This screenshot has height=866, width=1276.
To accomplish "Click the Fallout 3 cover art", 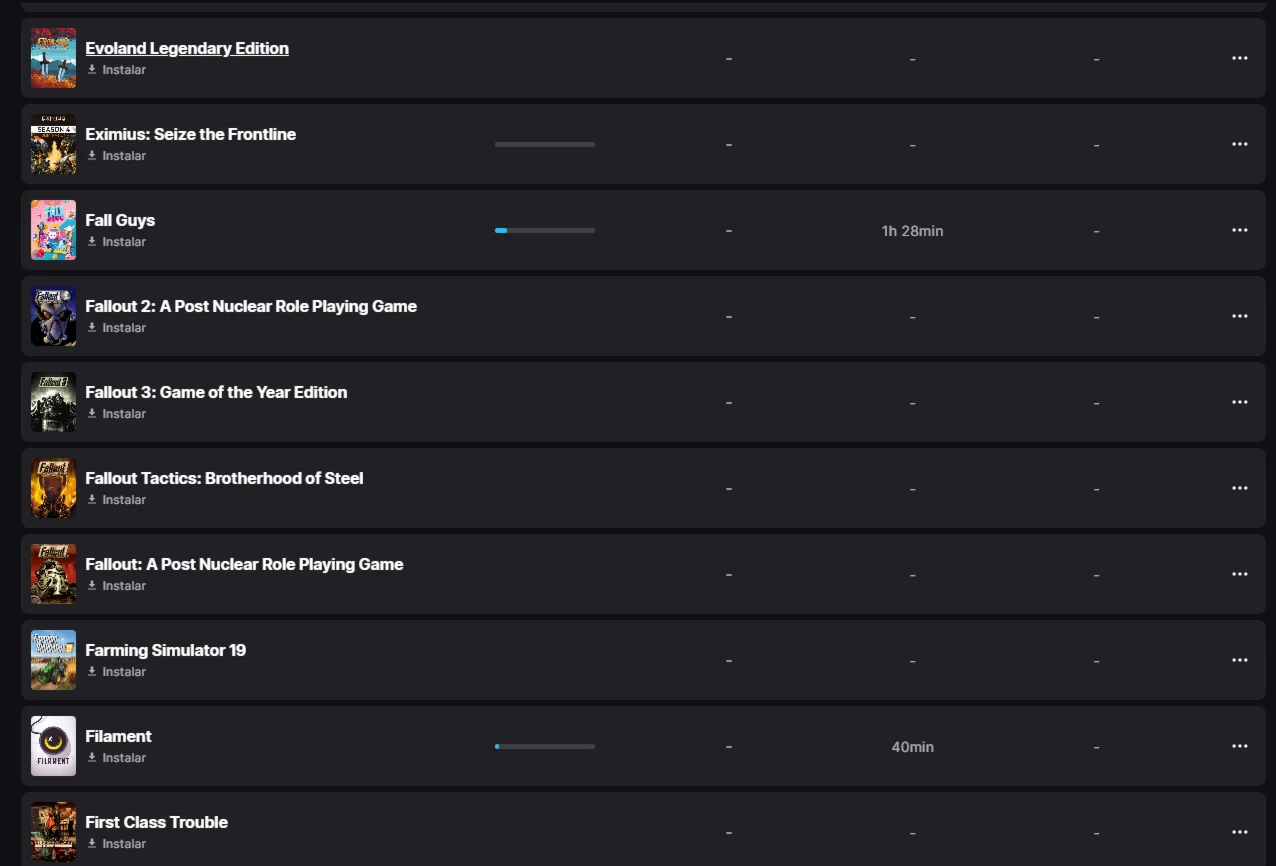I will (x=53, y=402).
